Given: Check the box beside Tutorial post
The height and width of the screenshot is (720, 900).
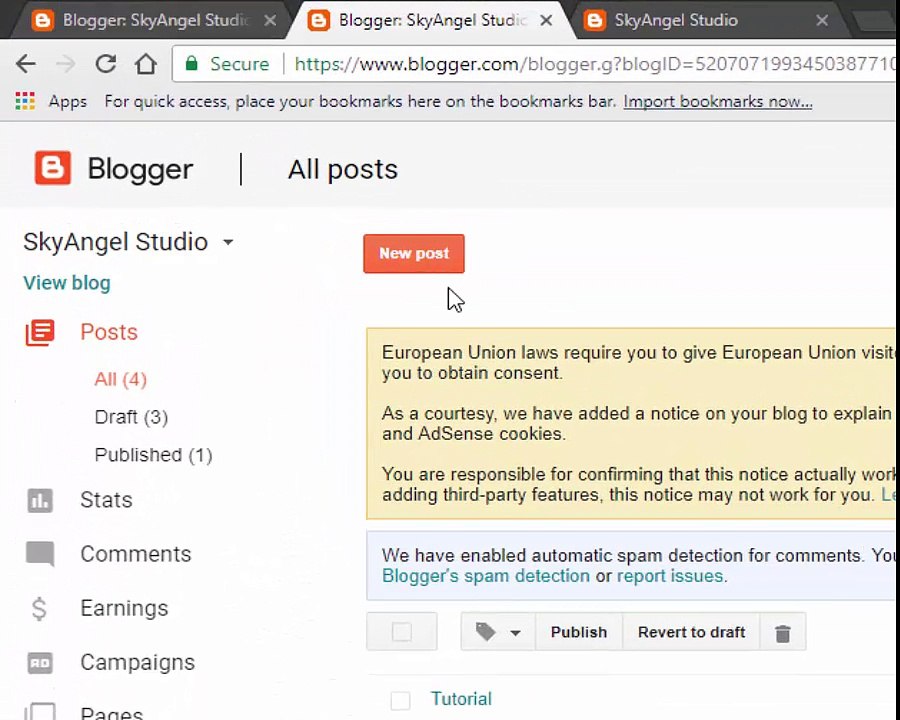Looking at the screenshot, I should [400, 700].
